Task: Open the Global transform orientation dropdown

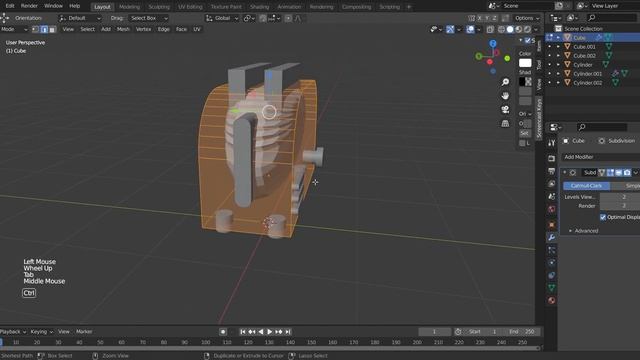Action: point(222,18)
